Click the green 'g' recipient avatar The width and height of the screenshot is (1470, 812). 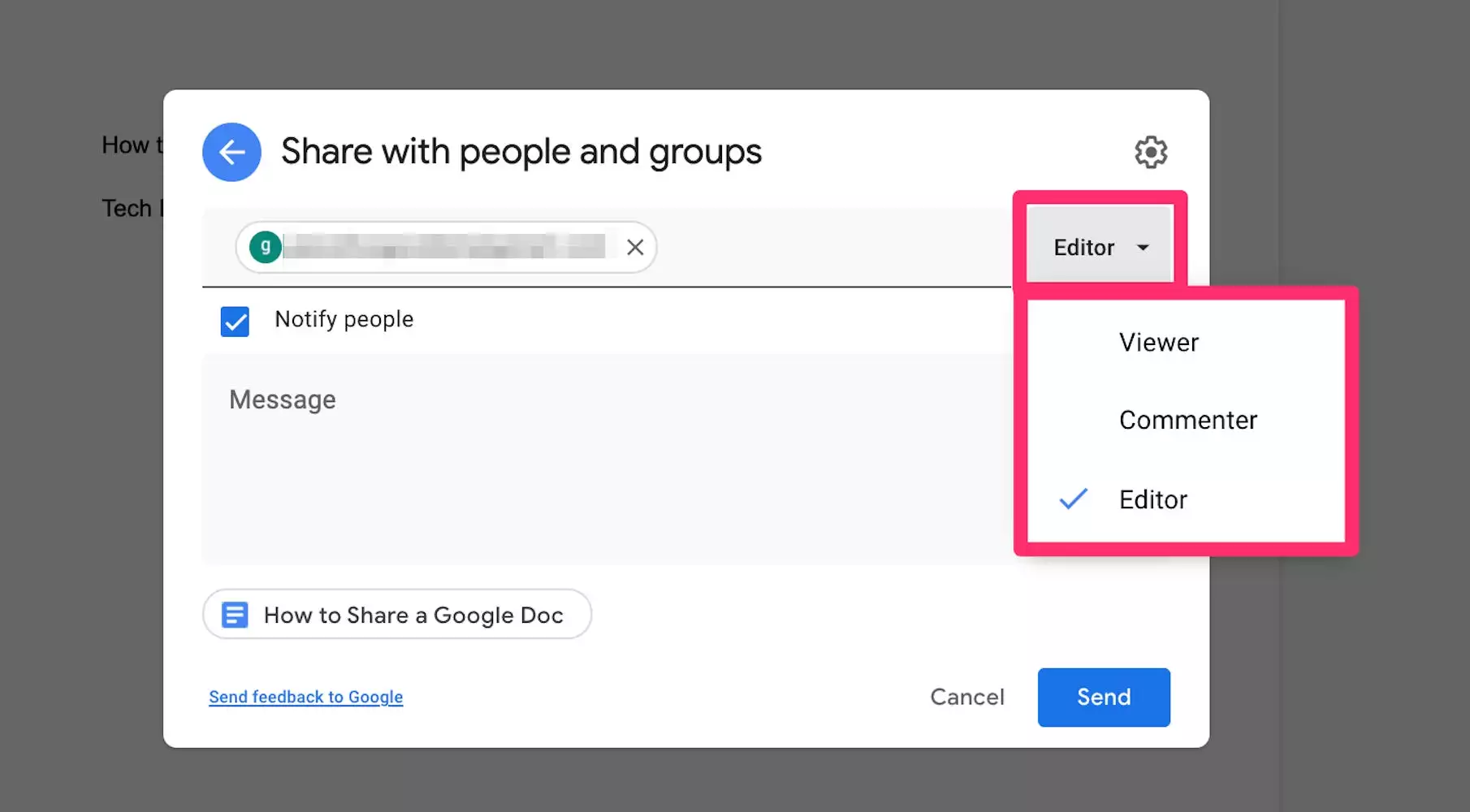[x=266, y=247]
